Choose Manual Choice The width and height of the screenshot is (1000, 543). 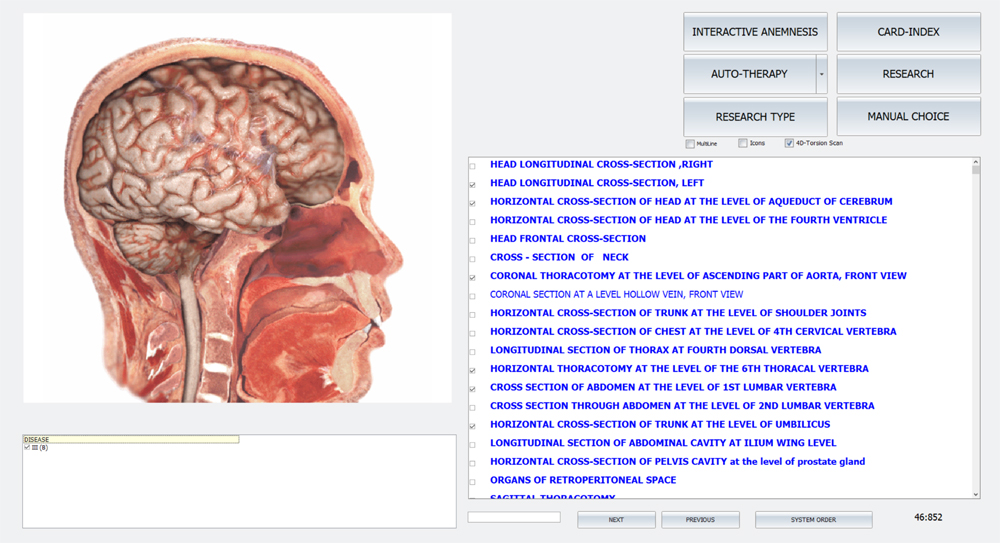908,117
